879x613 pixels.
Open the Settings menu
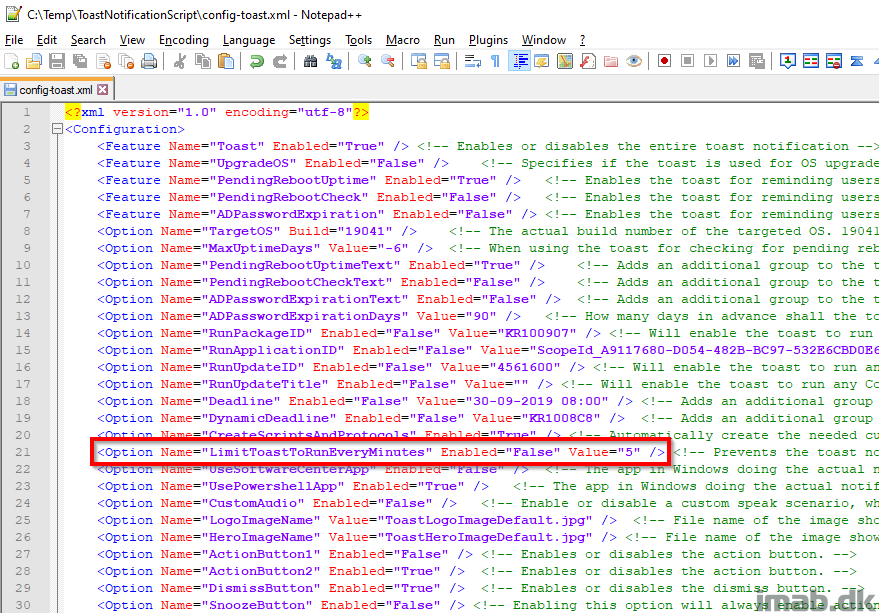310,40
